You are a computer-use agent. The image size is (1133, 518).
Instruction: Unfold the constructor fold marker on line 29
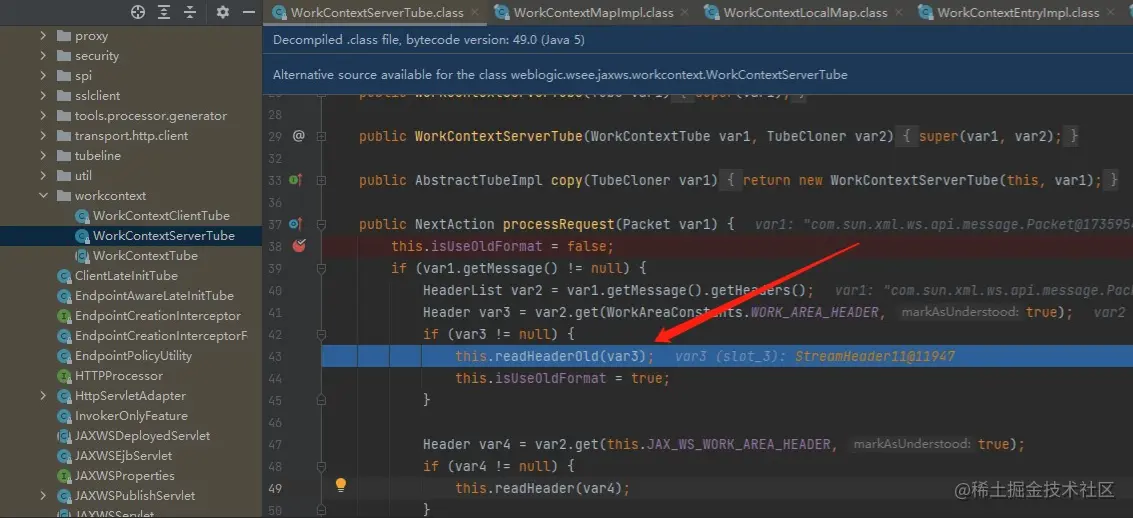(322, 136)
